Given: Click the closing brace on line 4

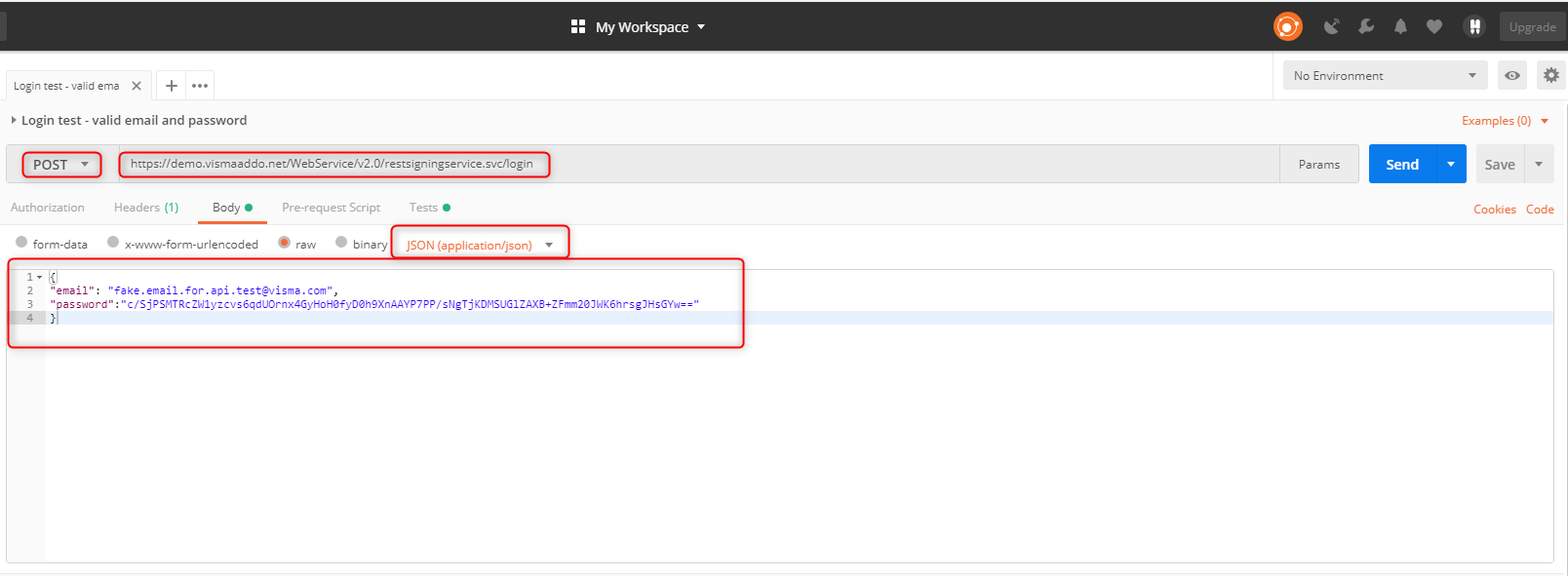Looking at the screenshot, I should click(53, 318).
